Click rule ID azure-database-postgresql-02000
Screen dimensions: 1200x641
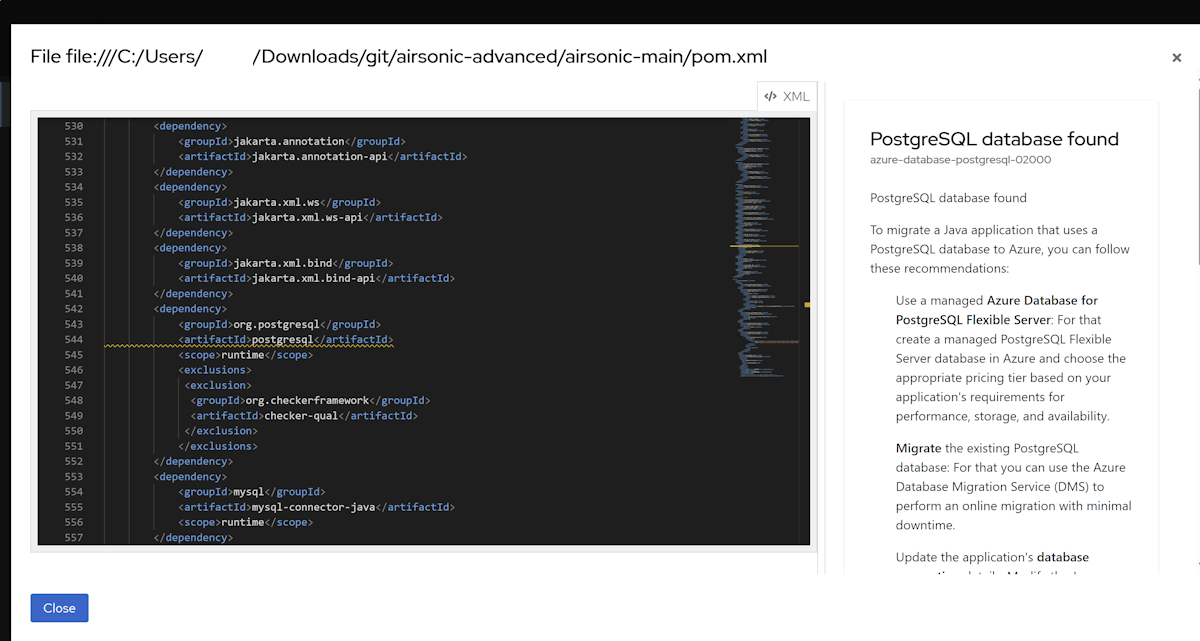tap(960, 160)
